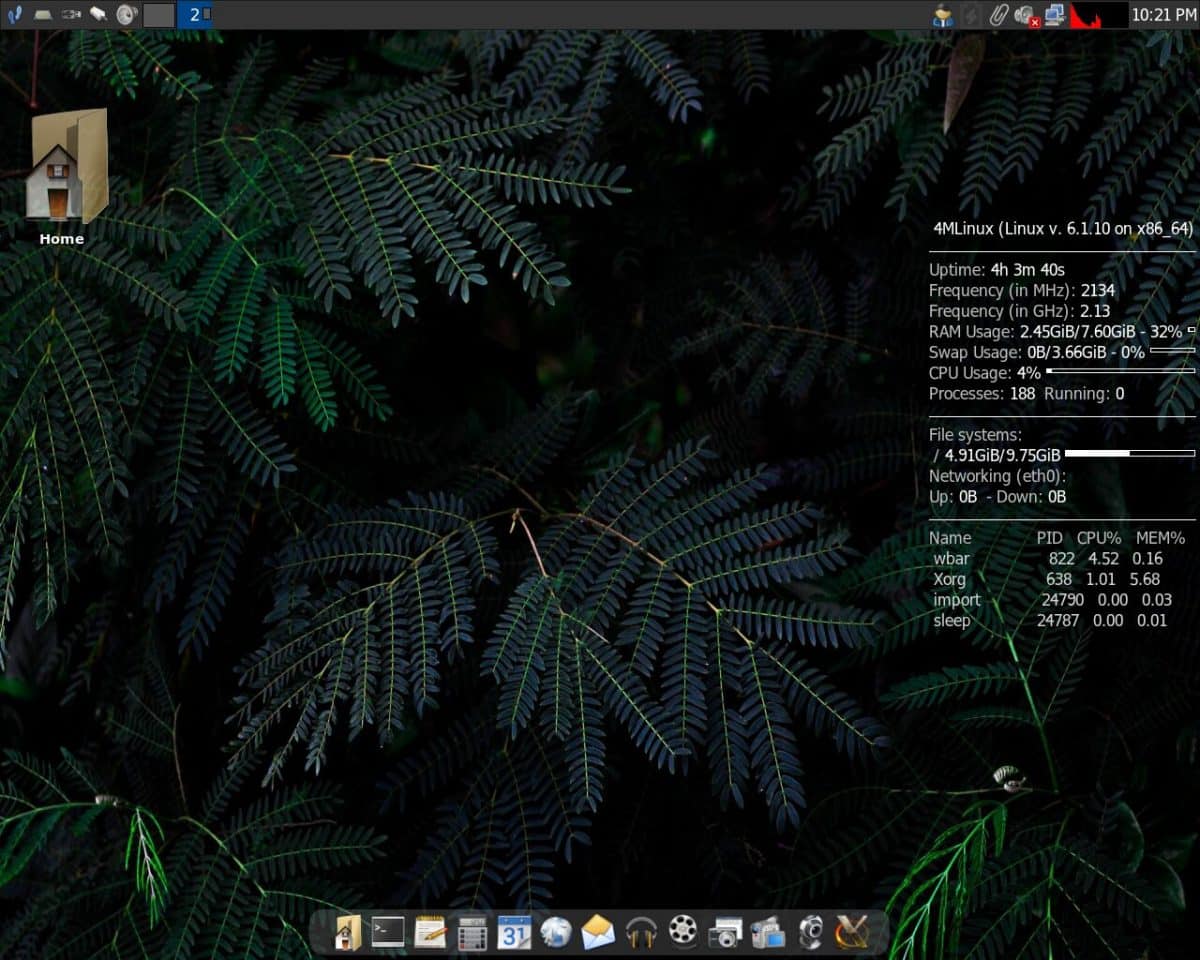Viewport: 1200px width, 960px height.
Task: Launch the text editor notepad icon
Action: (430, 933)
